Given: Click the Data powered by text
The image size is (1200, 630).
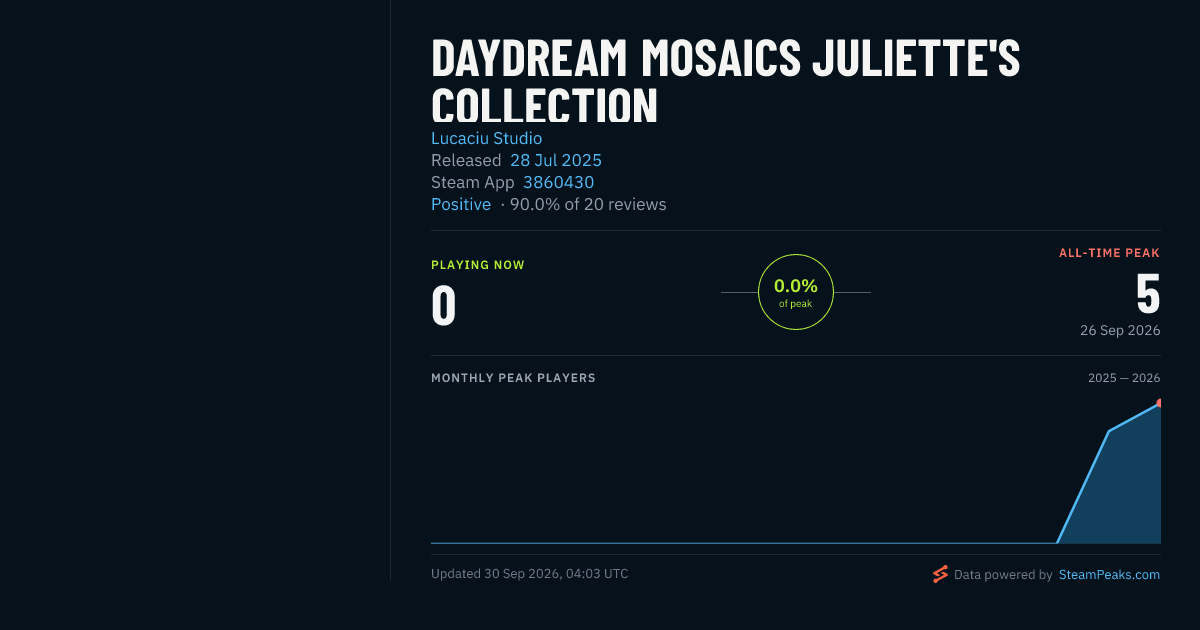Looking at the screenshot, I should click(x=1003, y=575).
